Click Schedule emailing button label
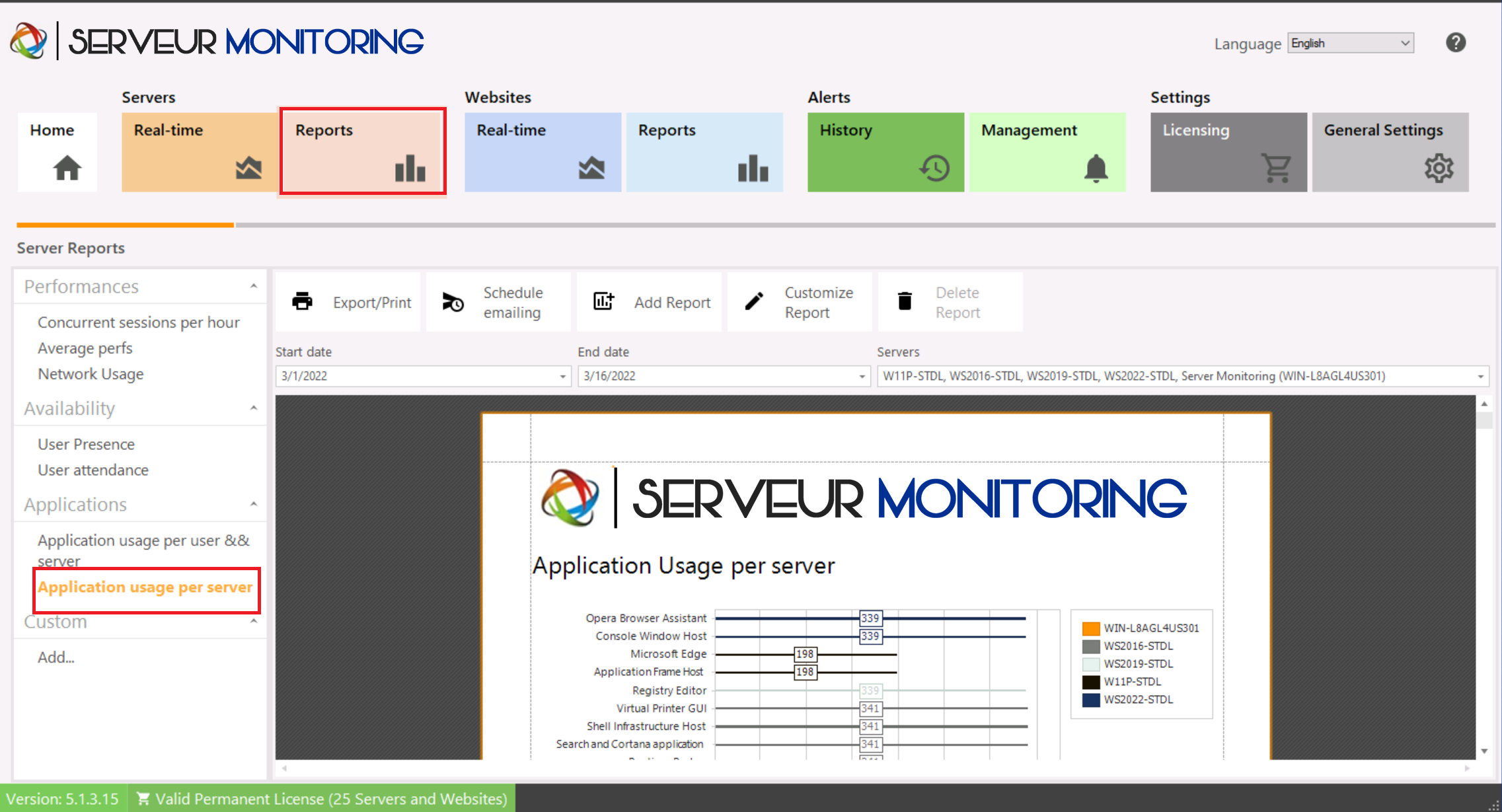This screenshot has width=1502, height=812. click(x=513, y=303)
